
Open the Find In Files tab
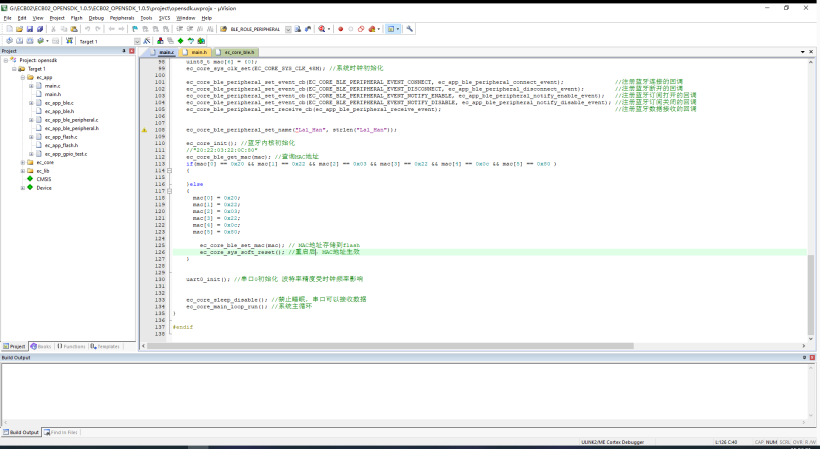pos(63,432)
